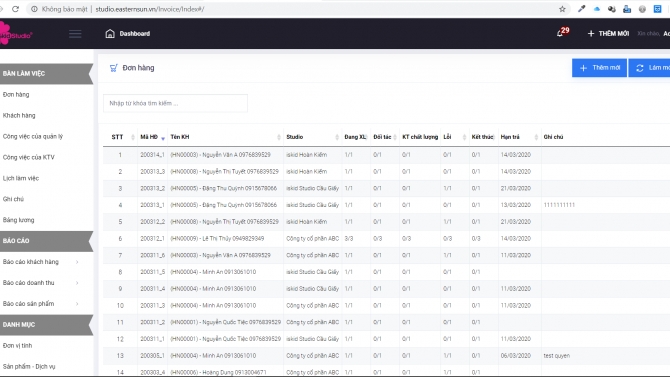Select order 200311_2 in the table
This screenshot has height=377, width=670.
(152, 322)
